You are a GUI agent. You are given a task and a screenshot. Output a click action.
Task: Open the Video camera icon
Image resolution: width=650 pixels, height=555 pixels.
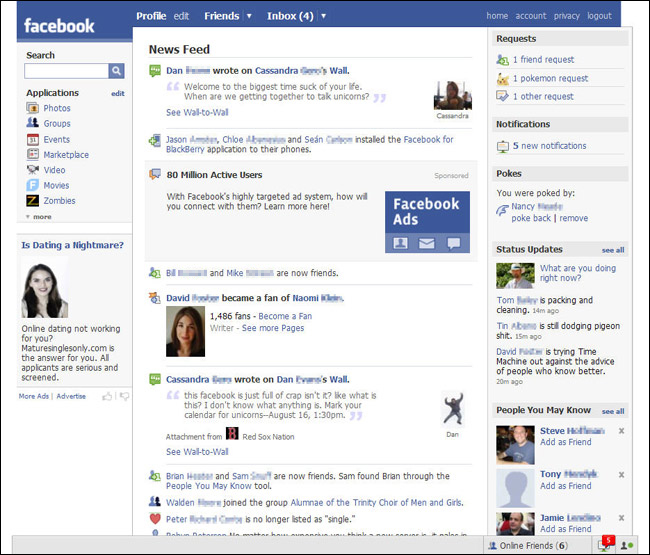pyautogui.click(x=33, y=170)
